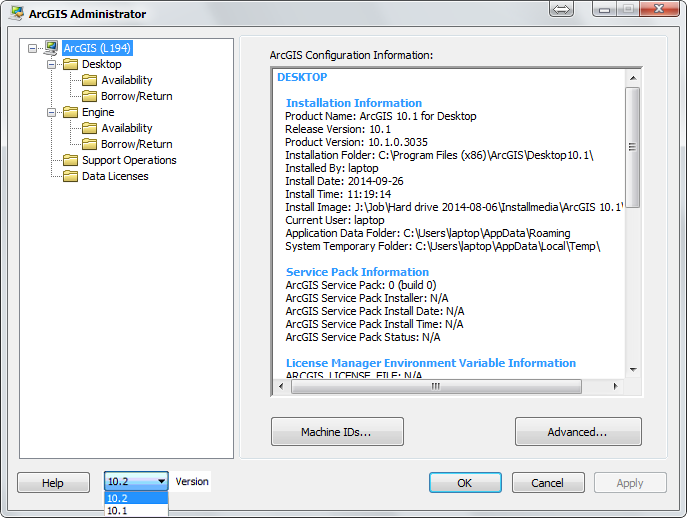The width and height of the screenshot is (687, 518).
Task: Click the ArcGIS computer icon in tree
Action: coord(51,48)
